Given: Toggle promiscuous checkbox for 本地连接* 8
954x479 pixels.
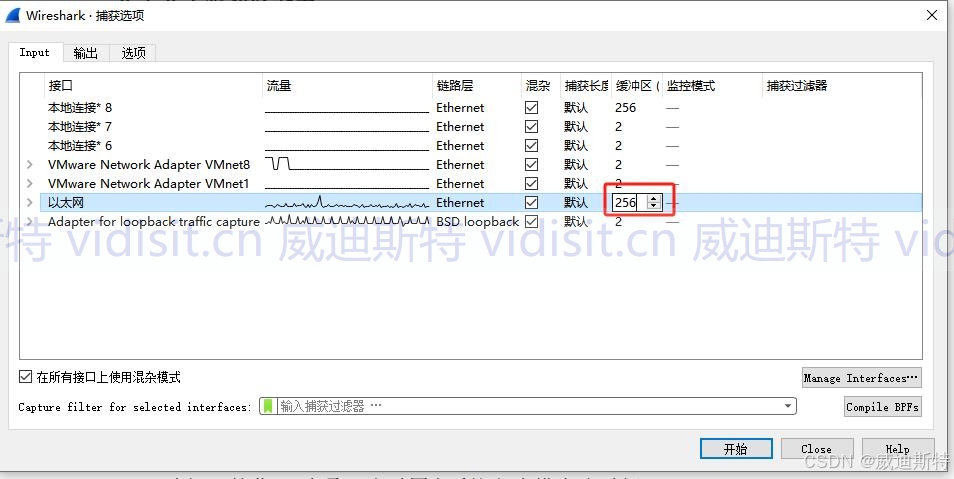Looking at the screenshot, I should click(x=531, y=108).
